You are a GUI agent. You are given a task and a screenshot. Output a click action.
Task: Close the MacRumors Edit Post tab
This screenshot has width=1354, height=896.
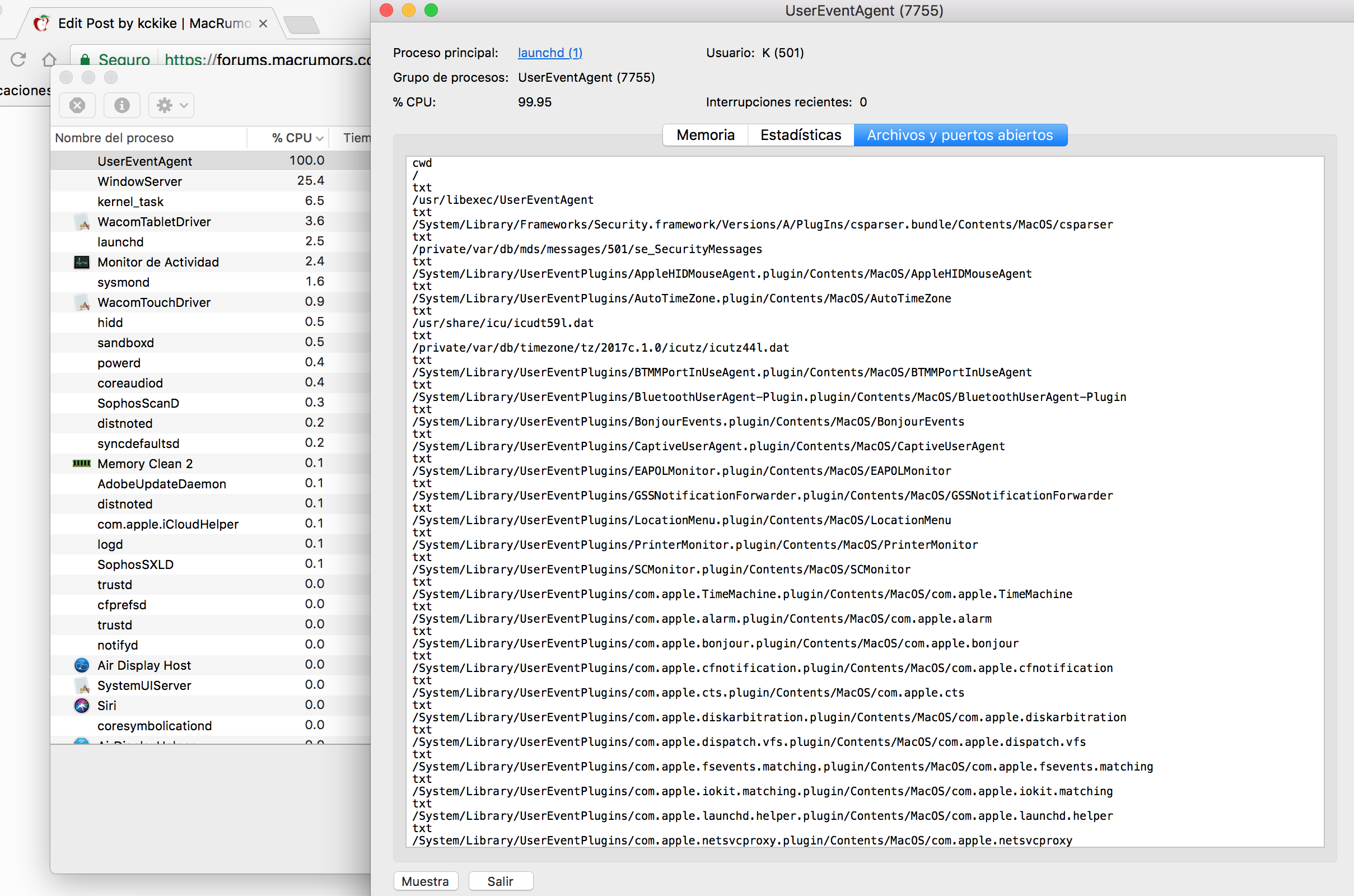pyautogui.click(x=263, y=24)
